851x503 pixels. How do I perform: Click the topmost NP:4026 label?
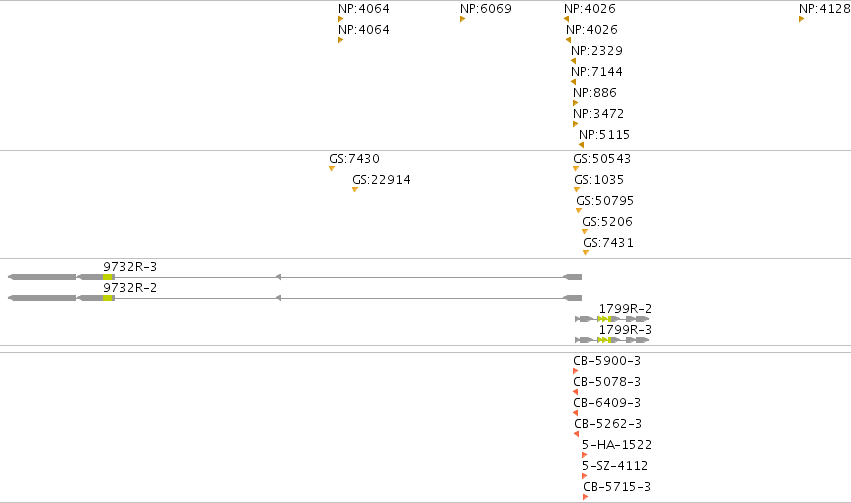[590, 9]
